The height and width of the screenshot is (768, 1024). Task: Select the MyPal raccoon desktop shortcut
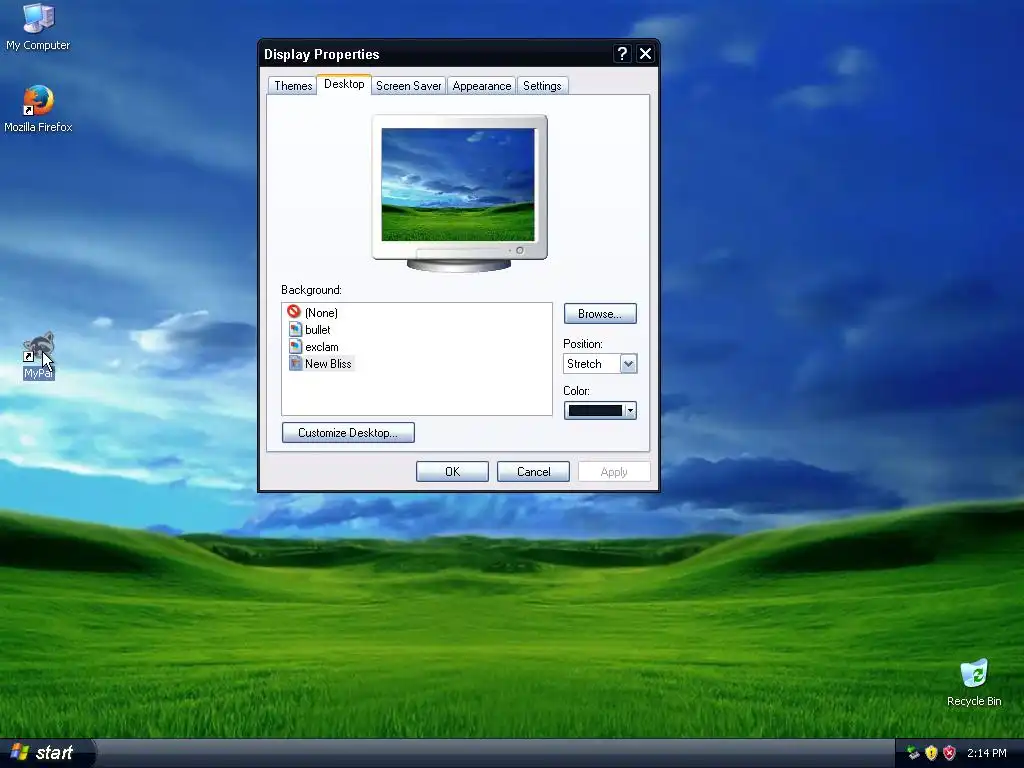(x=38, y=356)
